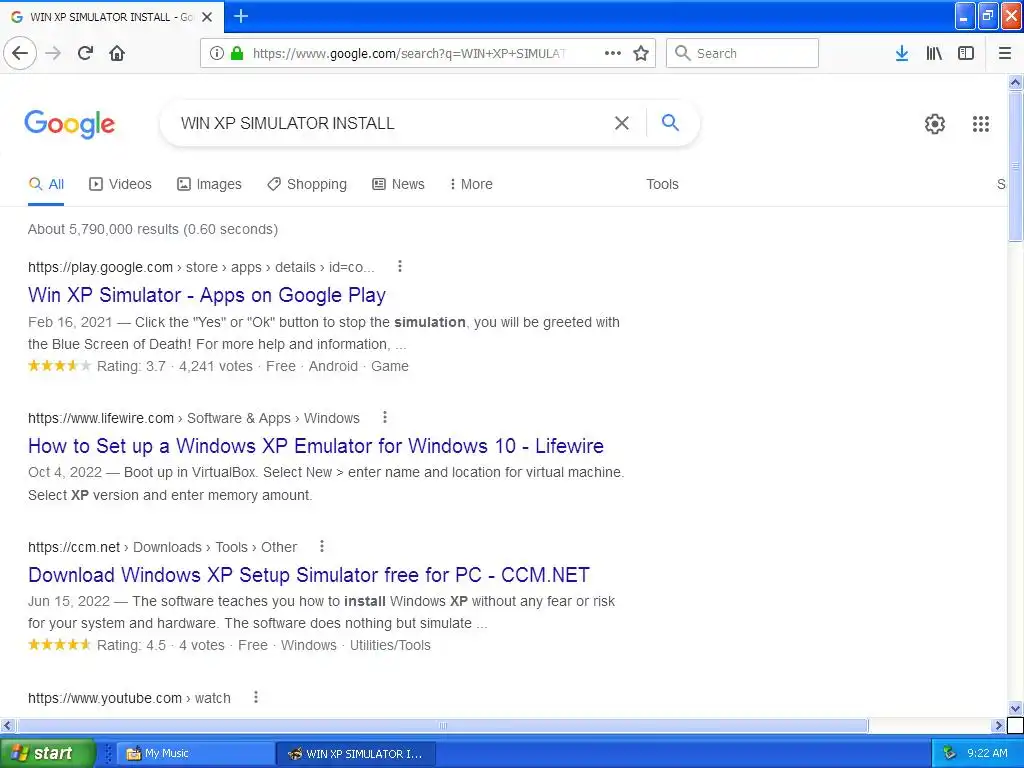Open the Windows Start menu
Viewport: 1024px width, 768px height.
coord(47,753)
